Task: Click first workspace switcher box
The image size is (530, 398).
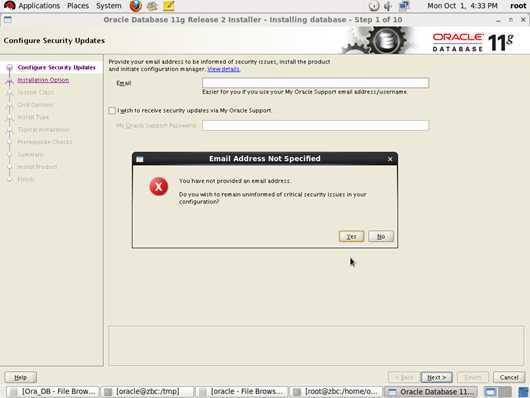Action: click(x=490, y=392)
